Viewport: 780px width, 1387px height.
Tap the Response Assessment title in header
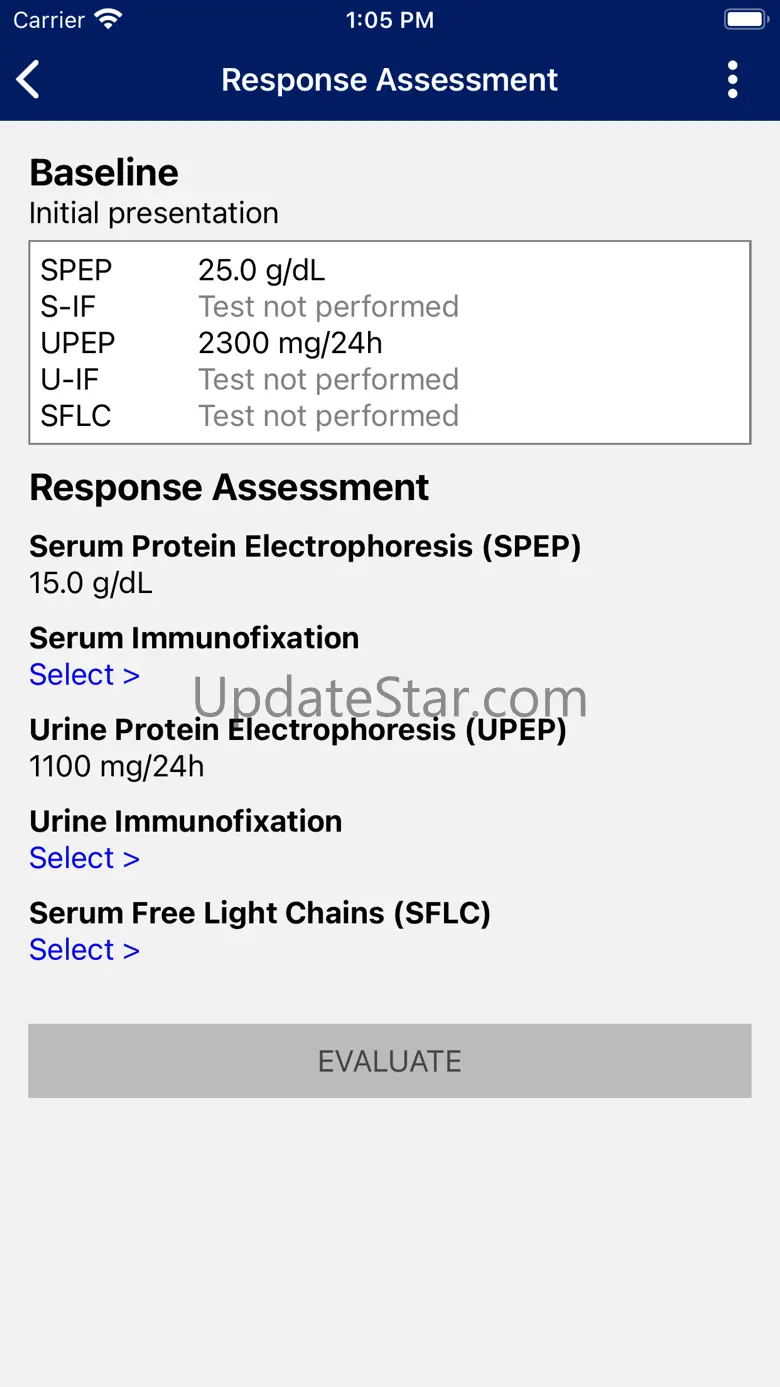(389, 80)
